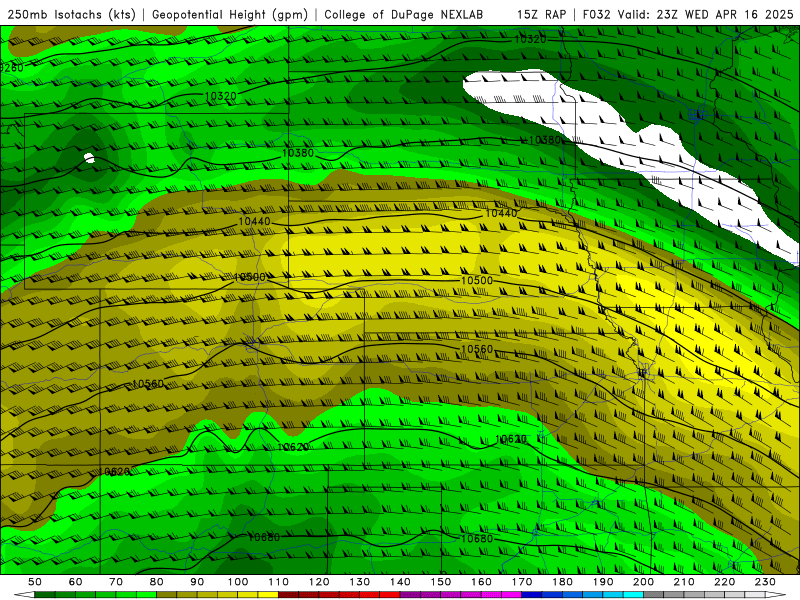The width and height of the screenshot is (800, 600).
Task: Click the '200' legend value
Action: [644, 582]
